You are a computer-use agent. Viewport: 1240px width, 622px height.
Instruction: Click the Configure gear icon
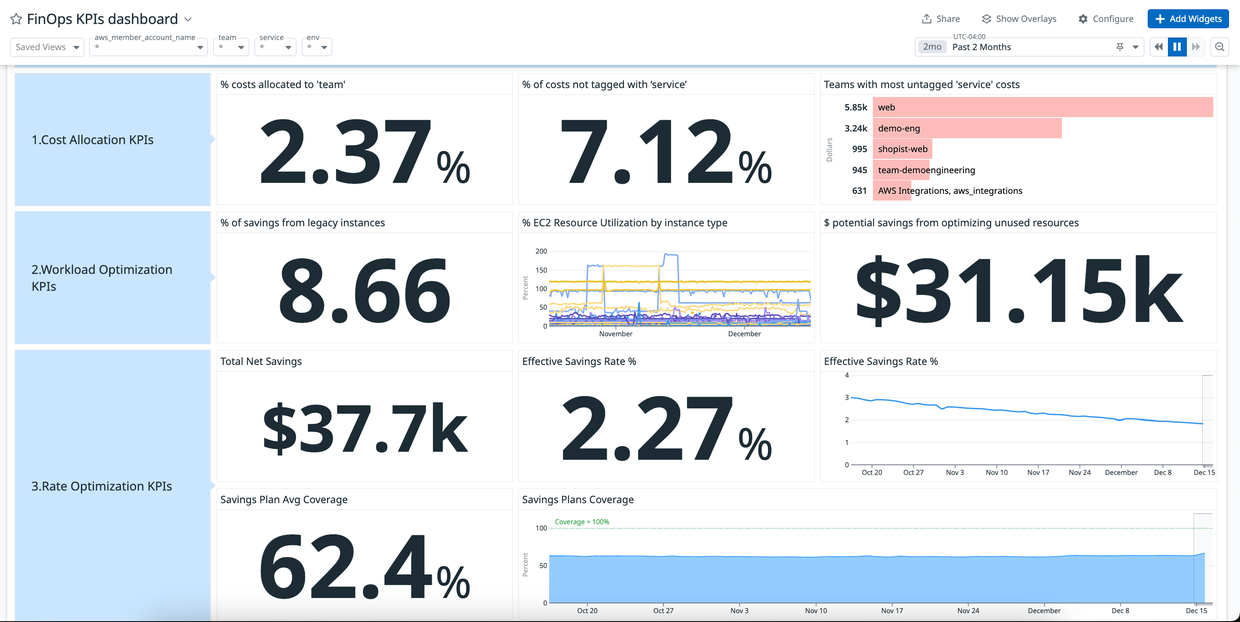tap(1083, 19)
